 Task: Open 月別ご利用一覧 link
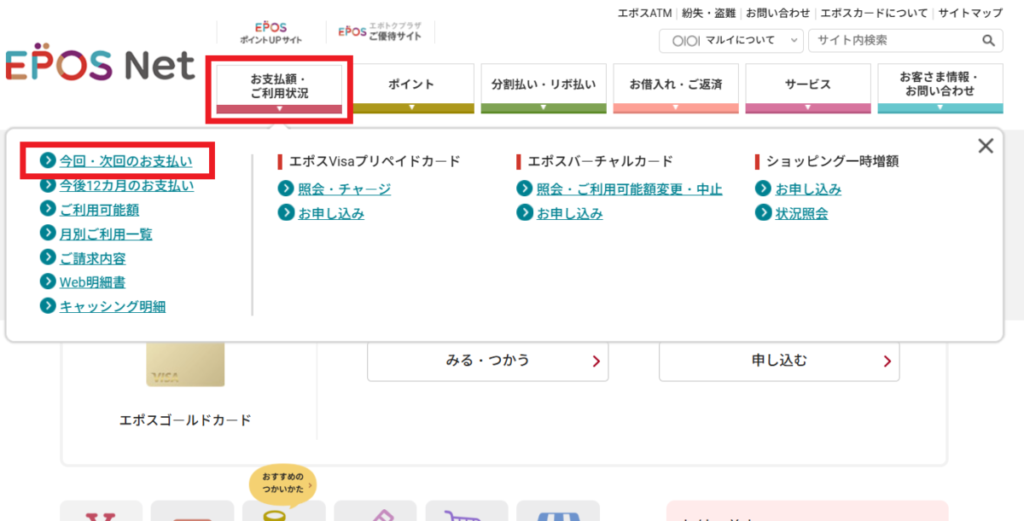(106, 234)
